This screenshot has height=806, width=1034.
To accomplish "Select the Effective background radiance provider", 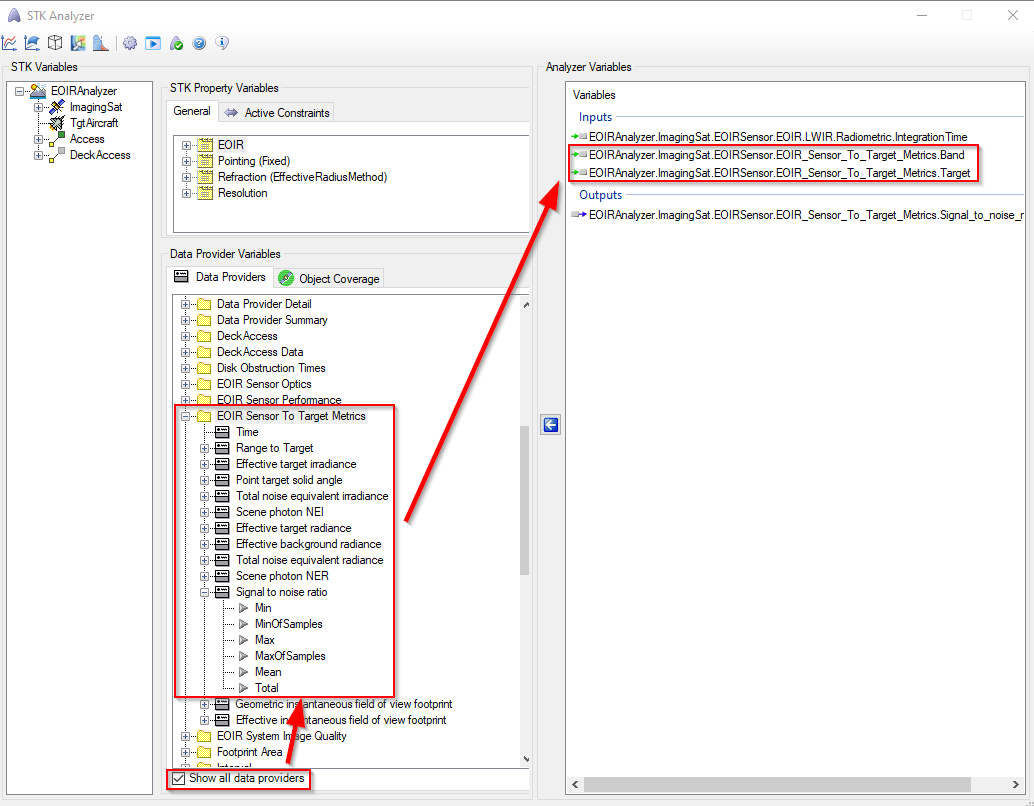I will click(309, 544).
